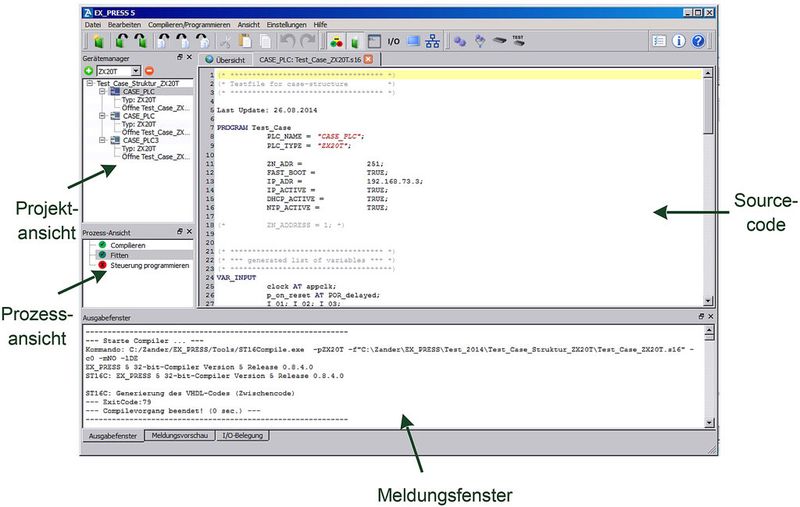The width and height of the screenshot is (800, 507).
Task: Click the code editor scroll-down arrow
Action: pos(708,301)
